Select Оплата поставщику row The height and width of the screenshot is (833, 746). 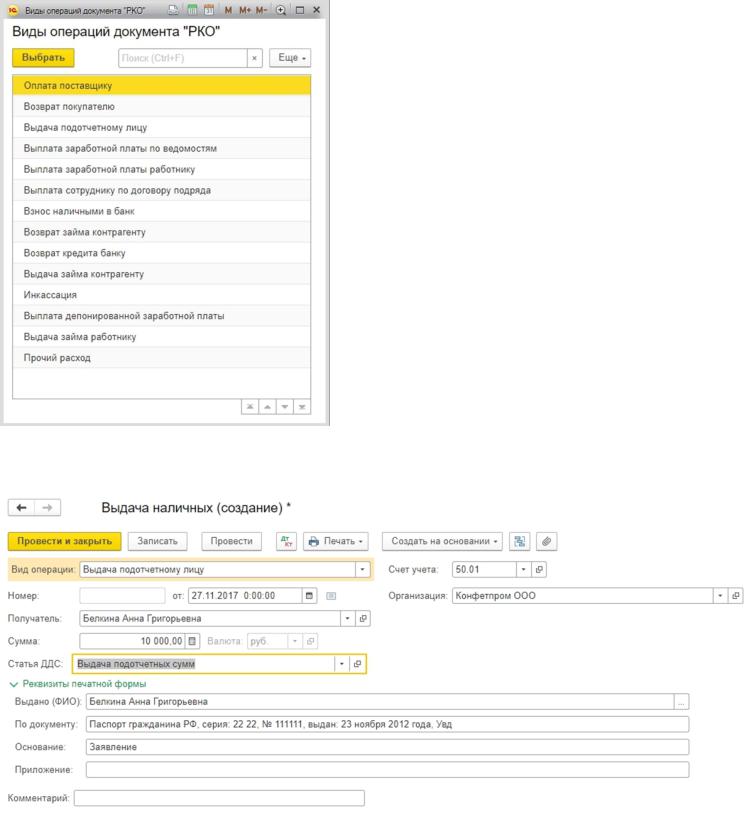(162, 86)
